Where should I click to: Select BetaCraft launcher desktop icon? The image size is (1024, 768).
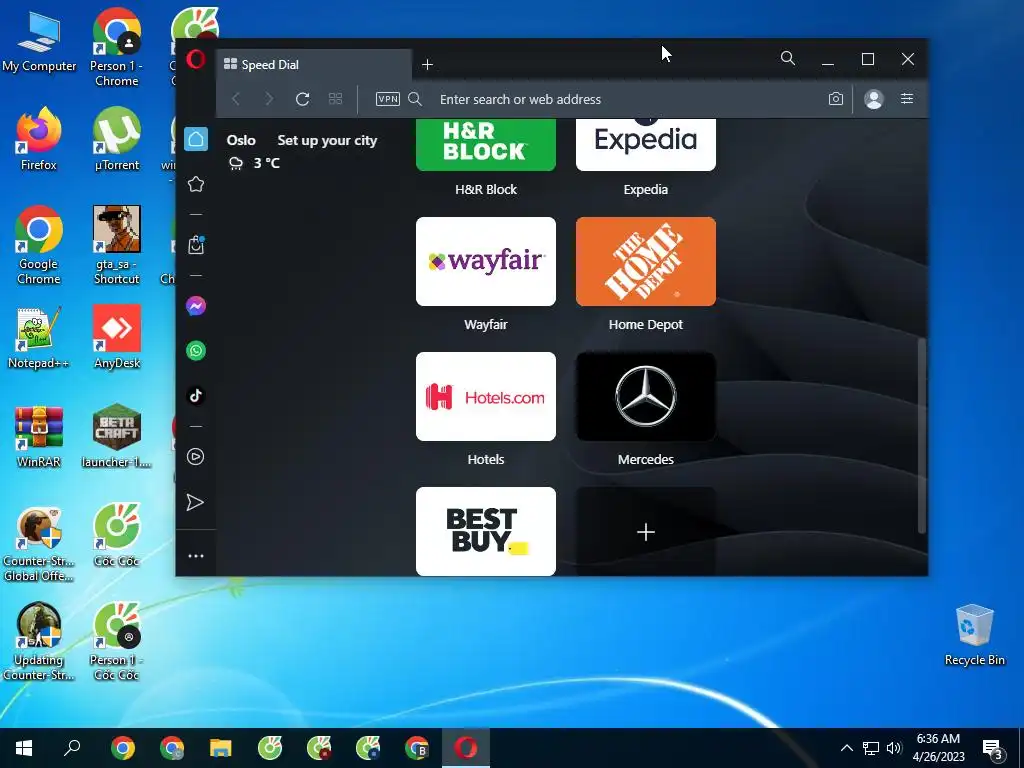(x=116, y=436)
